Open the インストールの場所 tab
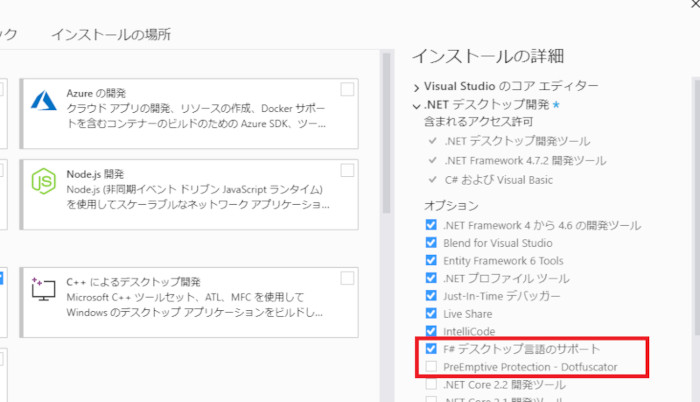Screen dimensions: 700x402 click(x=111, y=34)
